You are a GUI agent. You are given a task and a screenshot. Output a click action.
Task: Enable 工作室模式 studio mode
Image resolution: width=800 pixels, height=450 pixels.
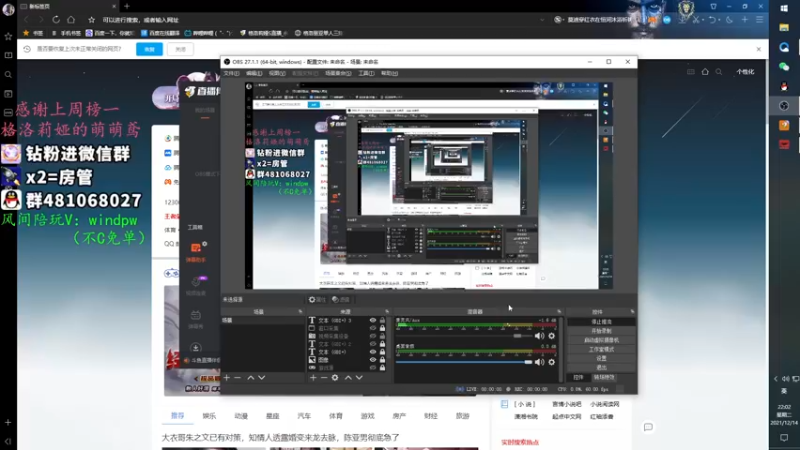coord(601,349)
